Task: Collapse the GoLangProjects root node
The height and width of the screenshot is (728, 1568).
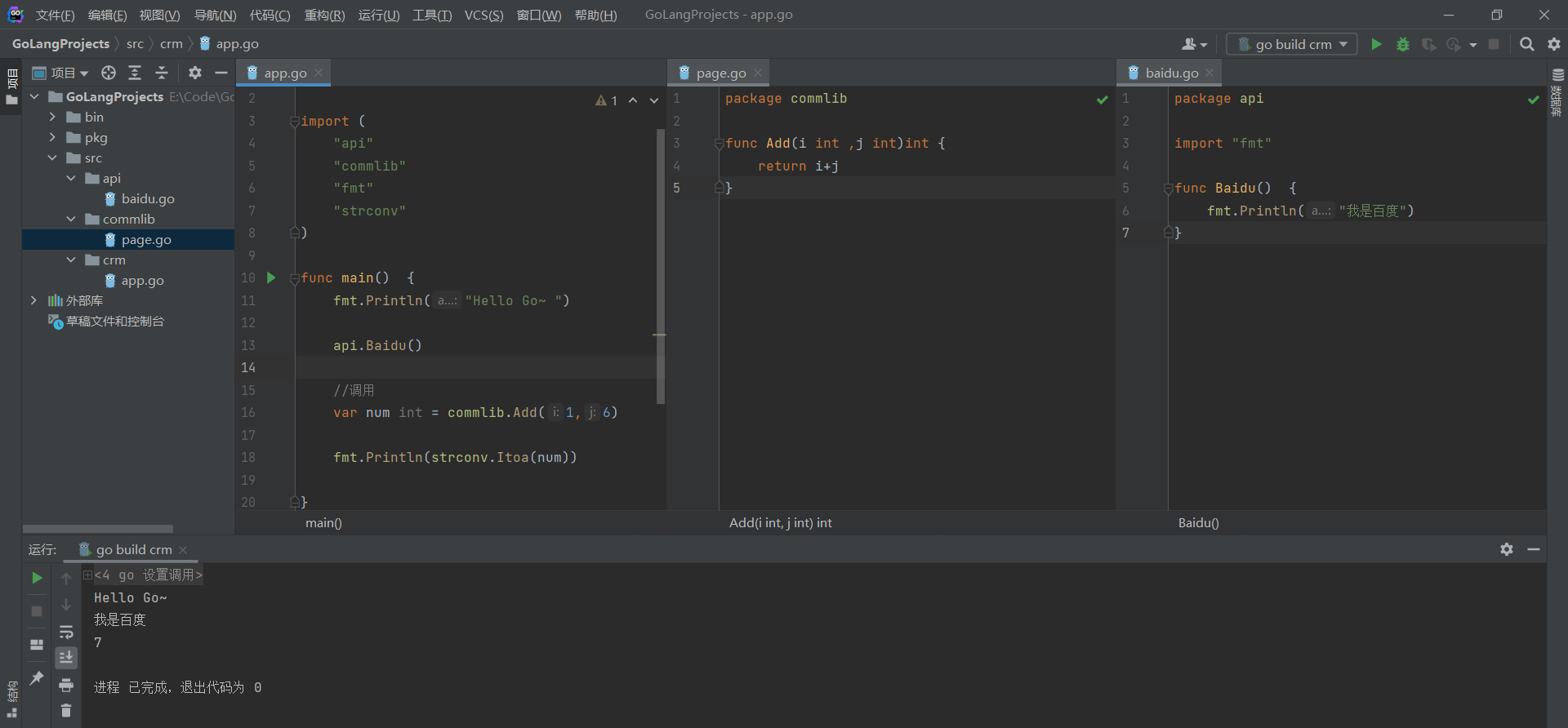Action: click(34, 96)
